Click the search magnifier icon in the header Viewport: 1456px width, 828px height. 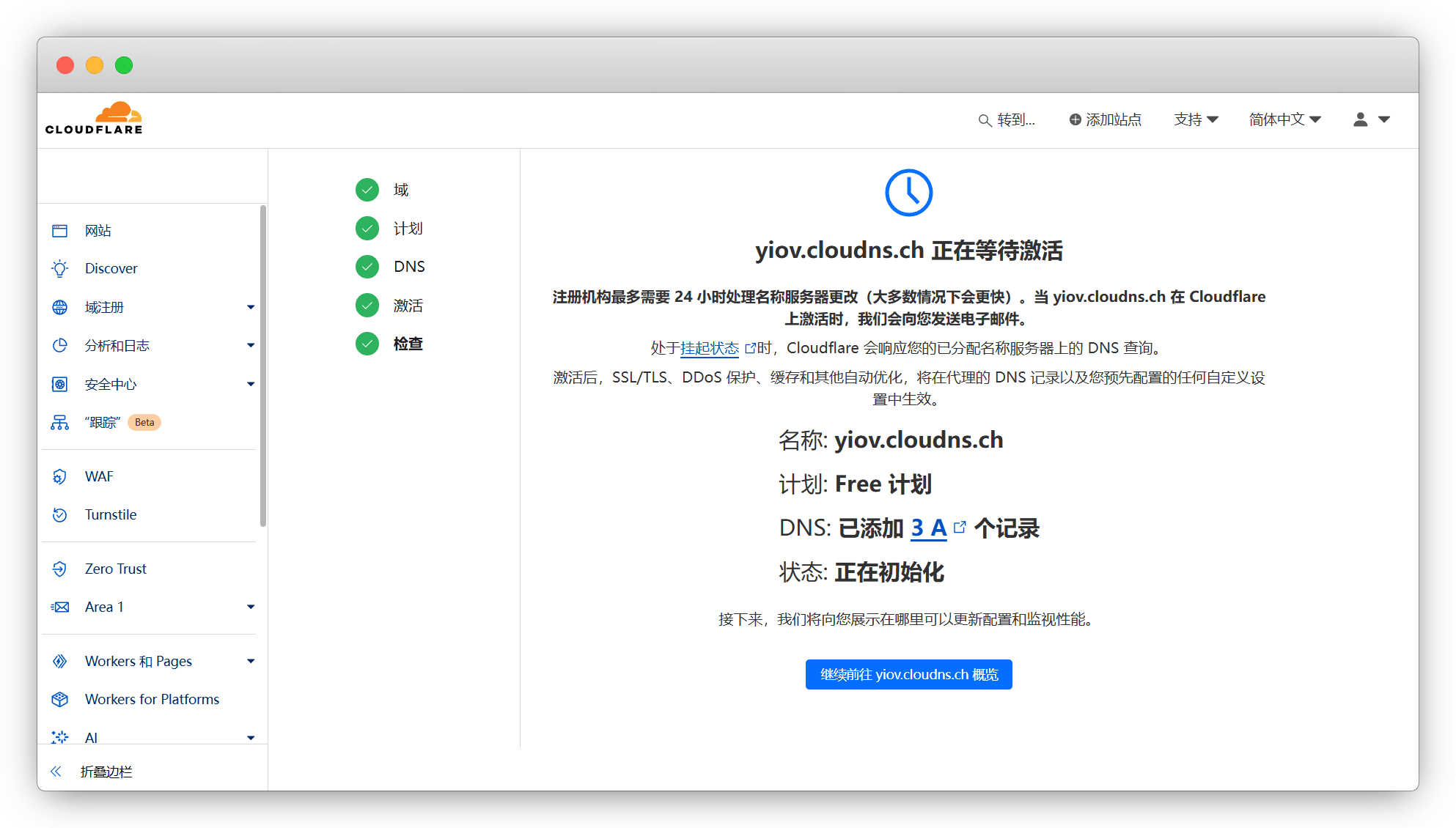[x=985, y=120]
